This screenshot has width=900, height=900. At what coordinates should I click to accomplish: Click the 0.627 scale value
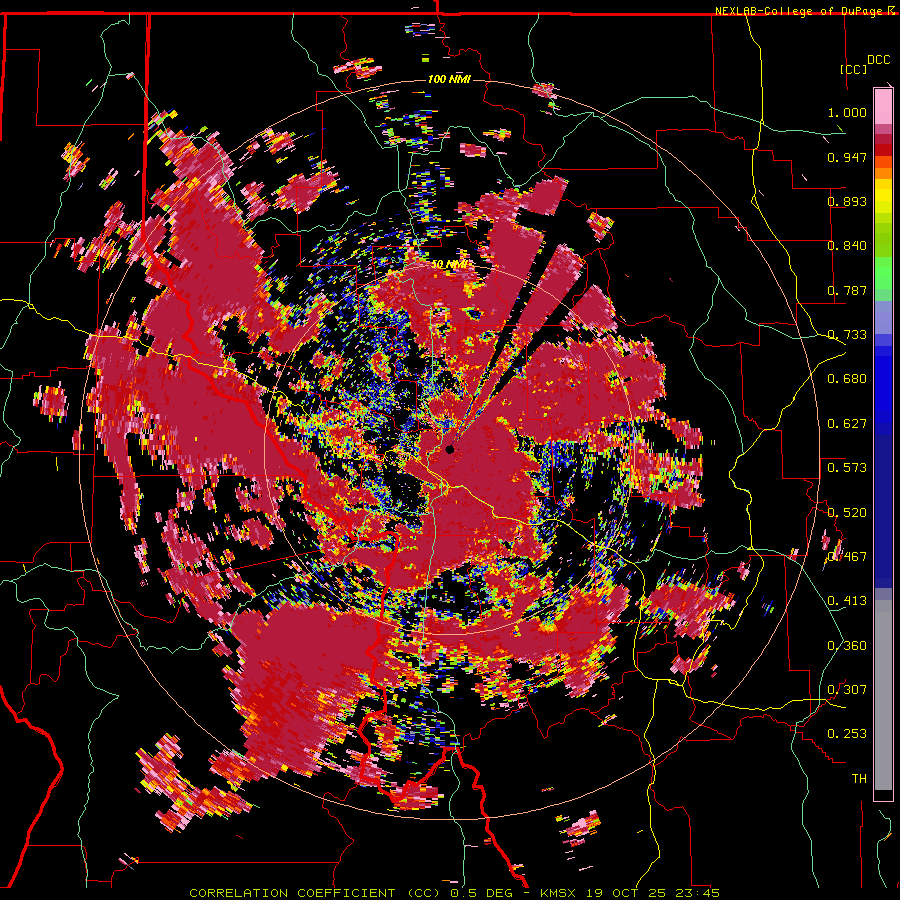(x=847, y=424)
